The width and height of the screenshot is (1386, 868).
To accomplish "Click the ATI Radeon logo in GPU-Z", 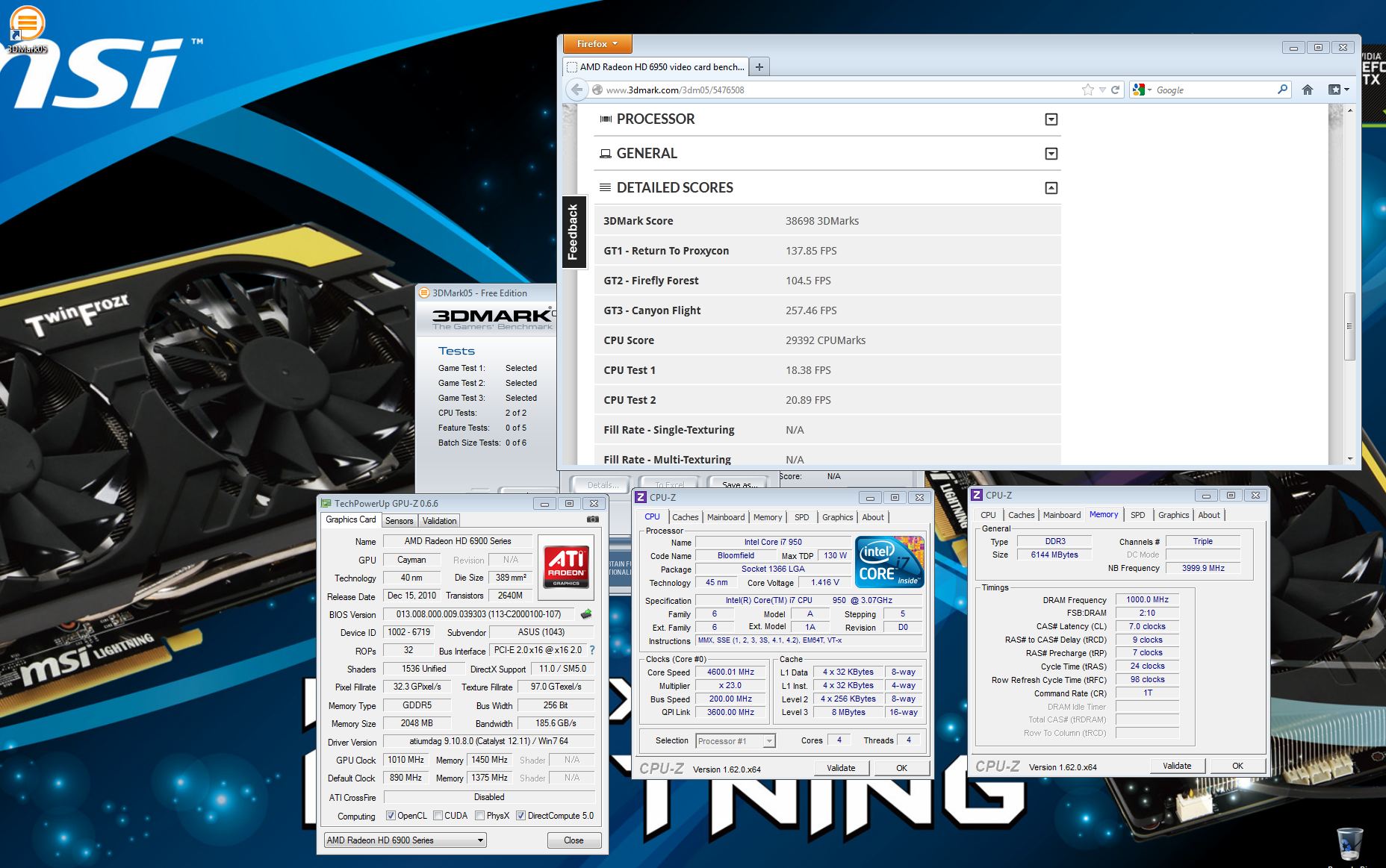I will 565,567.
